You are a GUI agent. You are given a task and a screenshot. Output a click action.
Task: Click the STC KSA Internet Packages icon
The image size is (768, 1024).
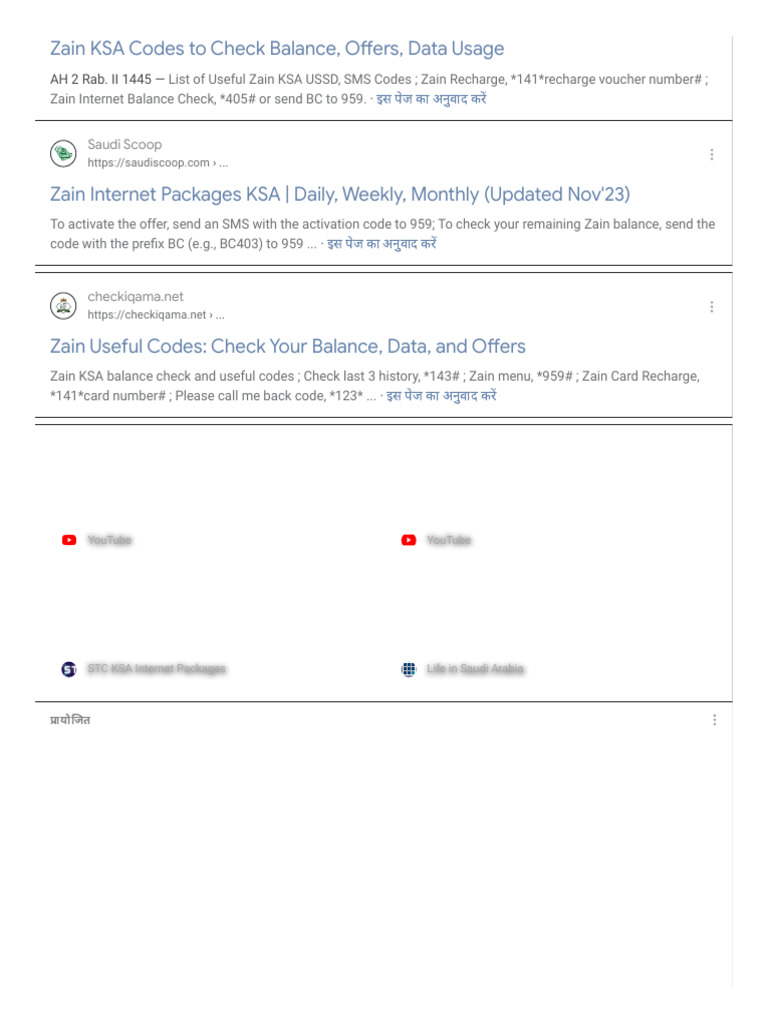[69, 669]
